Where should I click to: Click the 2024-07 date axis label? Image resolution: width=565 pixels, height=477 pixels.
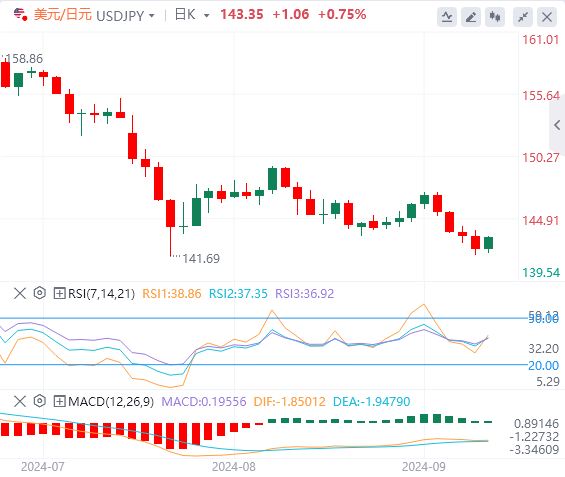tap(43, 467)
